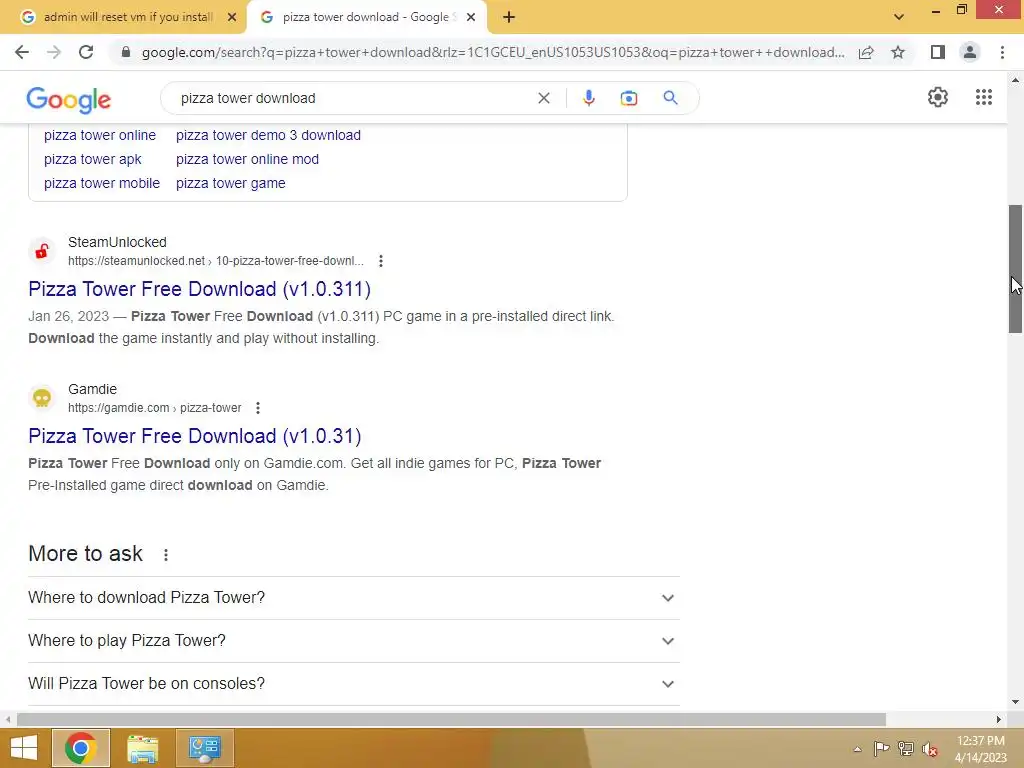
Task: View site info via the padlock icon
Action: [x=126, y=52]
